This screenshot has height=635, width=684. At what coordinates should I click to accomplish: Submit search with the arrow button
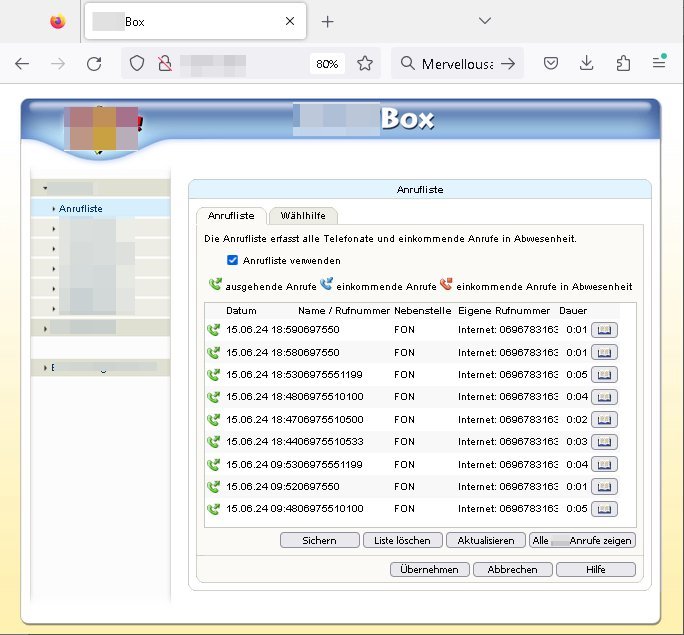tap(508, 64)
